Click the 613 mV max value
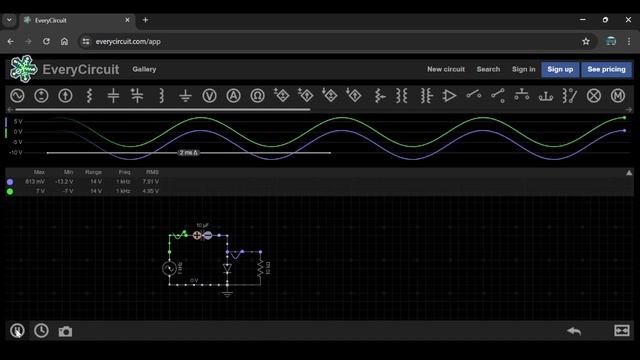 35,182
